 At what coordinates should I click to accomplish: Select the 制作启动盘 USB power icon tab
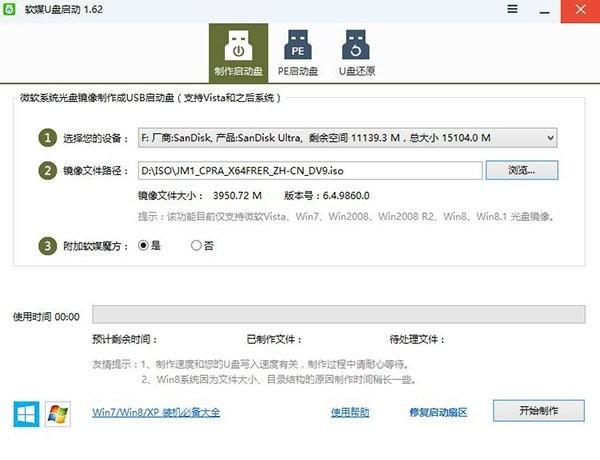point(238,53)
